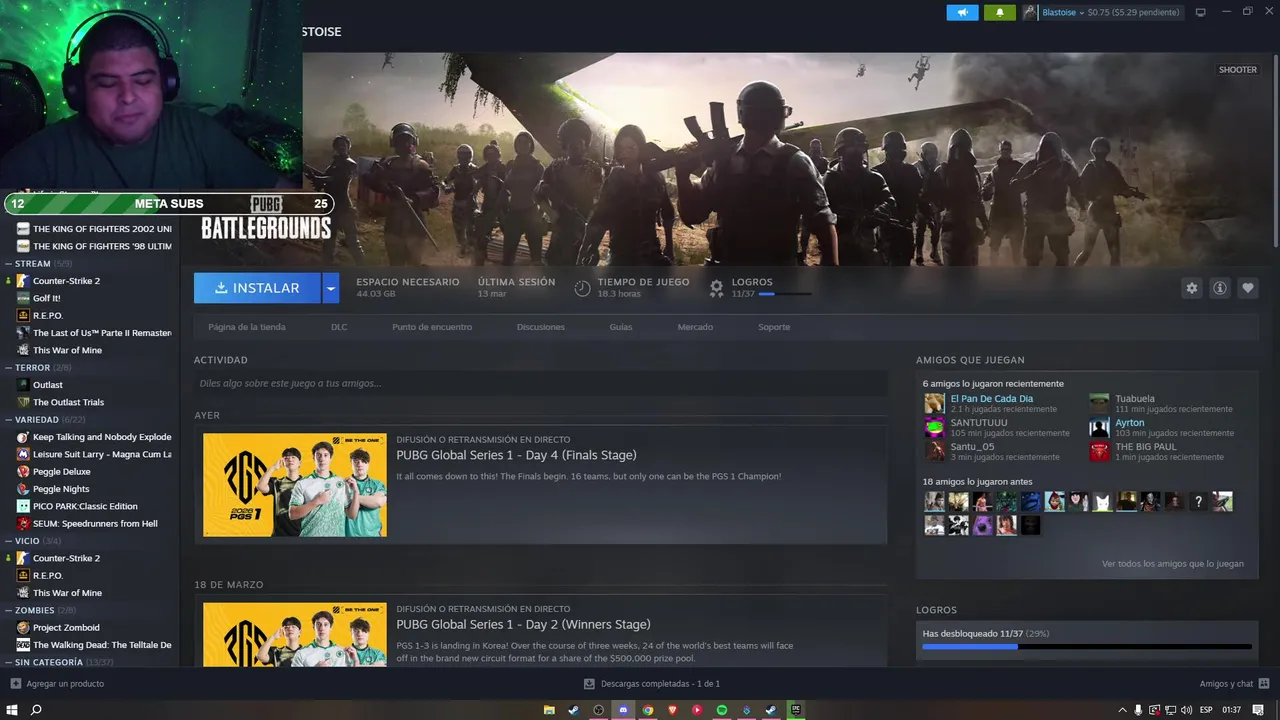This screenshot has height=720, width=1280.
Task: Open the DLC tab
Action: point(339,327)
